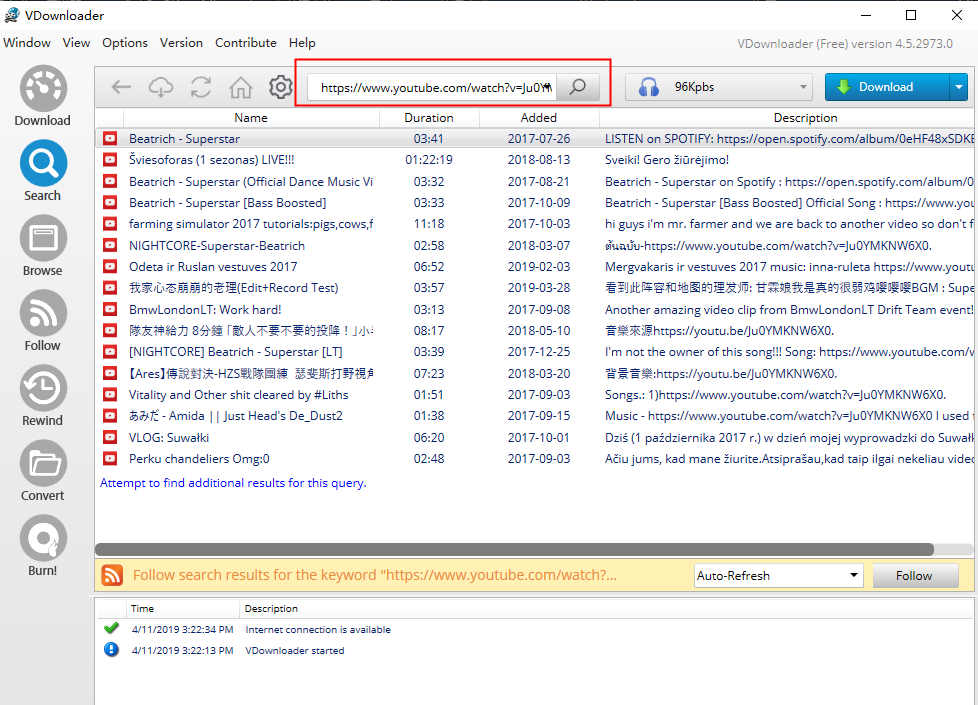Open the Browse section in sidebar
Screen dimensions: 978x705
click(42, 245)
